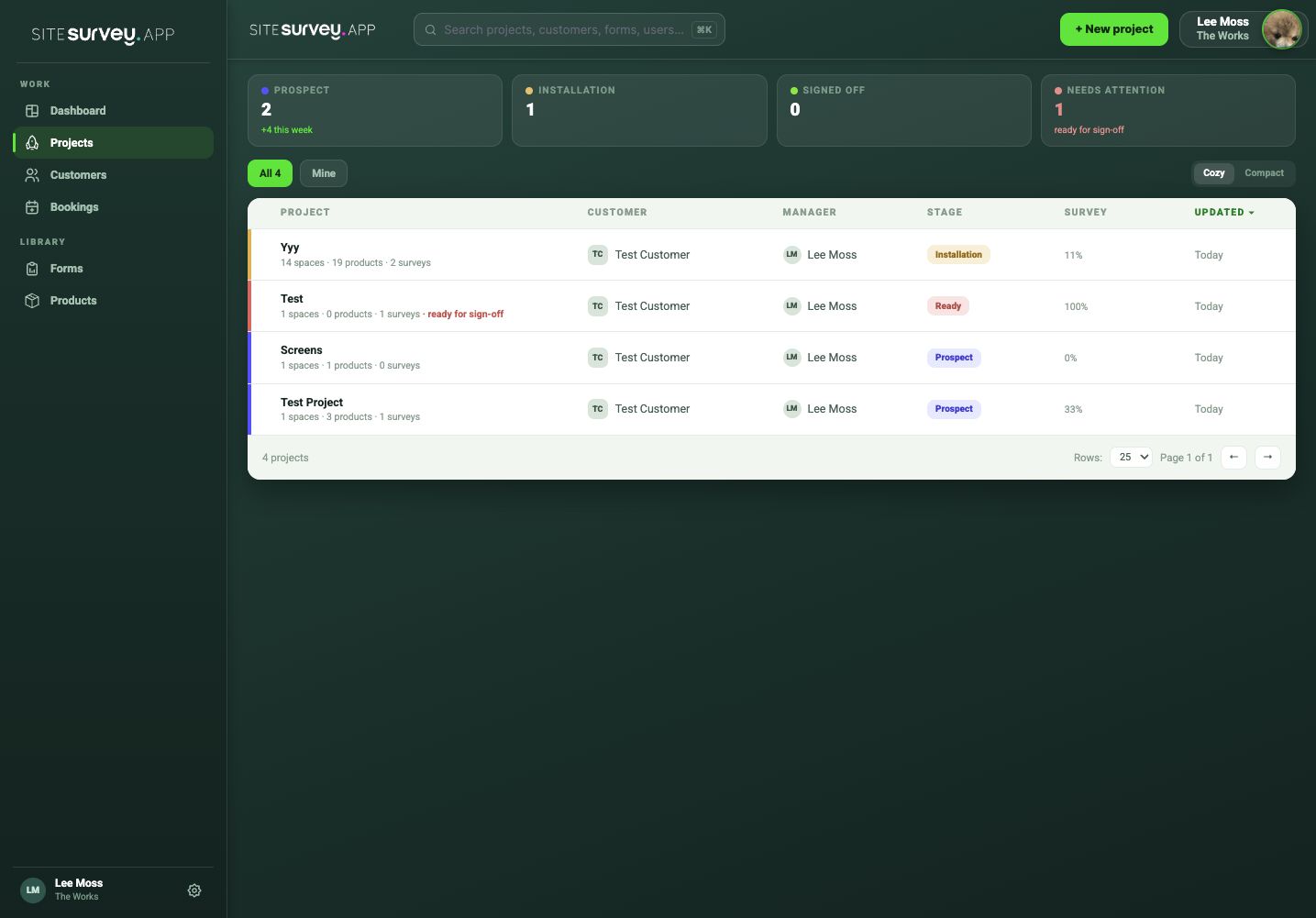Viewport: 1316px width, 918px height.
Task: Click the Forms clipboard icon
Action: point(32,269)
